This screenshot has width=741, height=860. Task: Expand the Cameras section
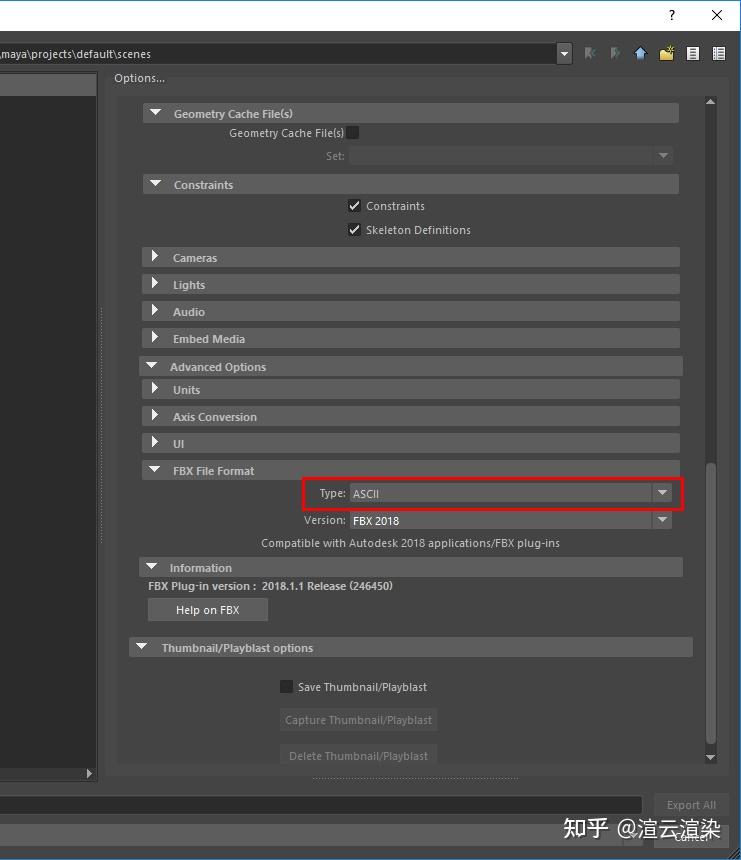pyautogui.click(x=155, y=256)
